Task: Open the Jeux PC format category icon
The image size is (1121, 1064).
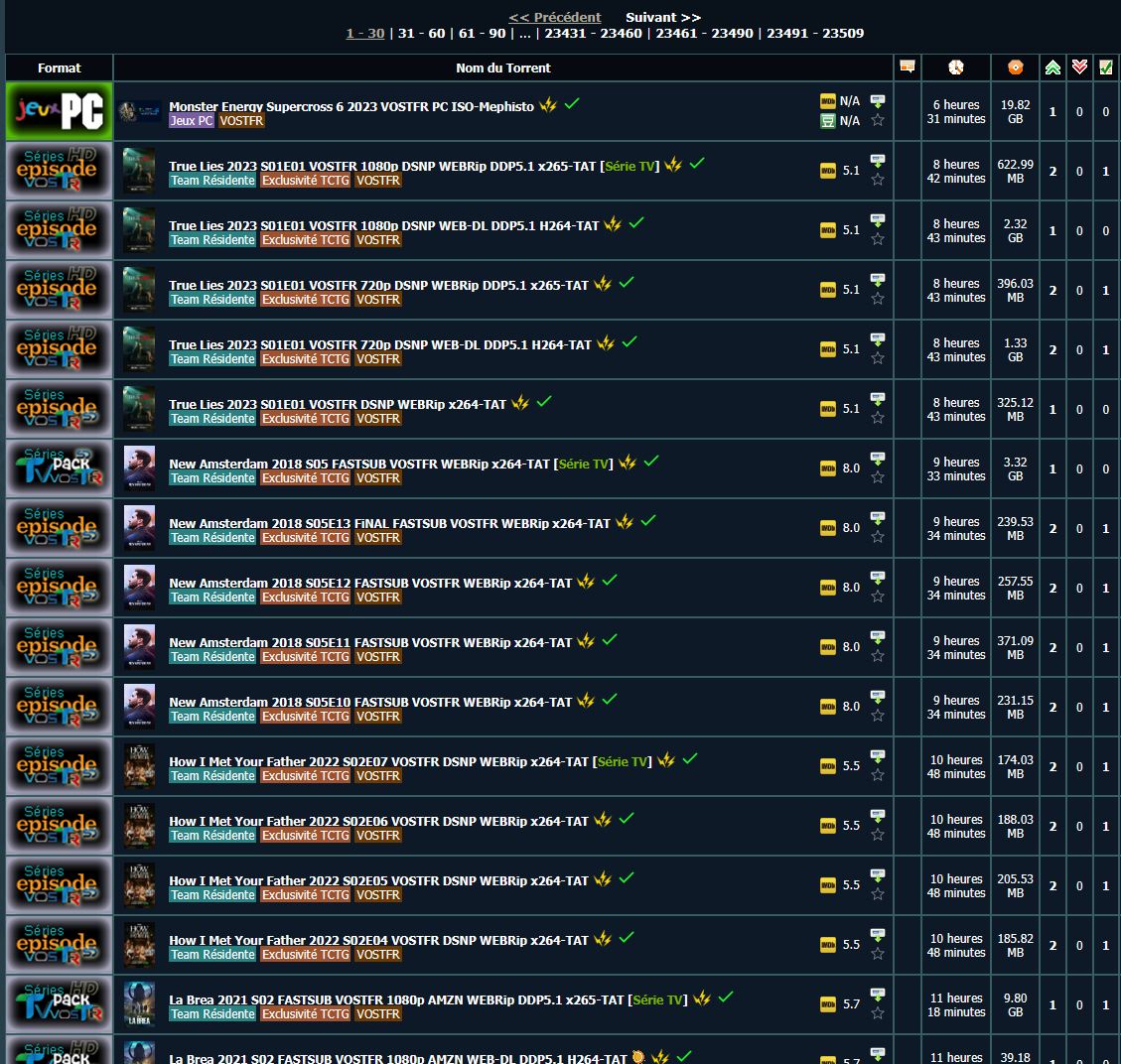Action: coord(60,111)
